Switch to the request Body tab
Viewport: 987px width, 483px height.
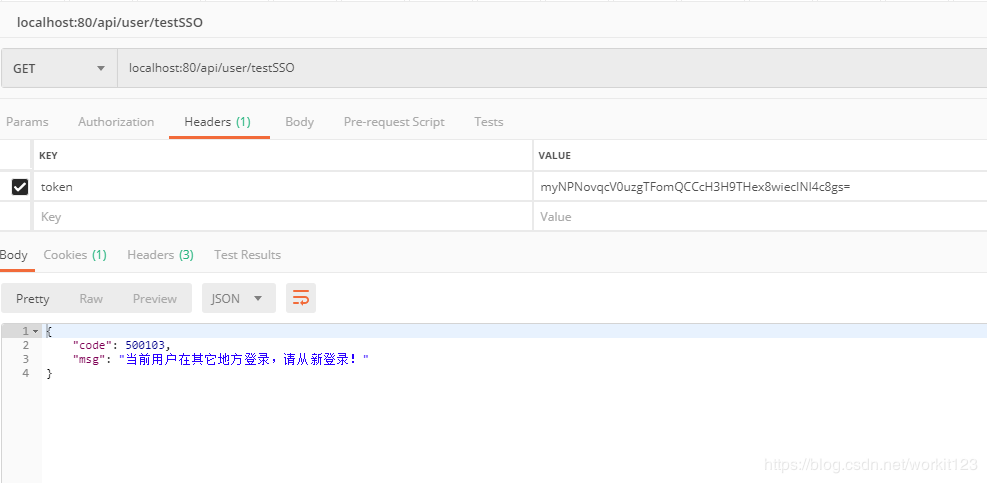[299, 122]
